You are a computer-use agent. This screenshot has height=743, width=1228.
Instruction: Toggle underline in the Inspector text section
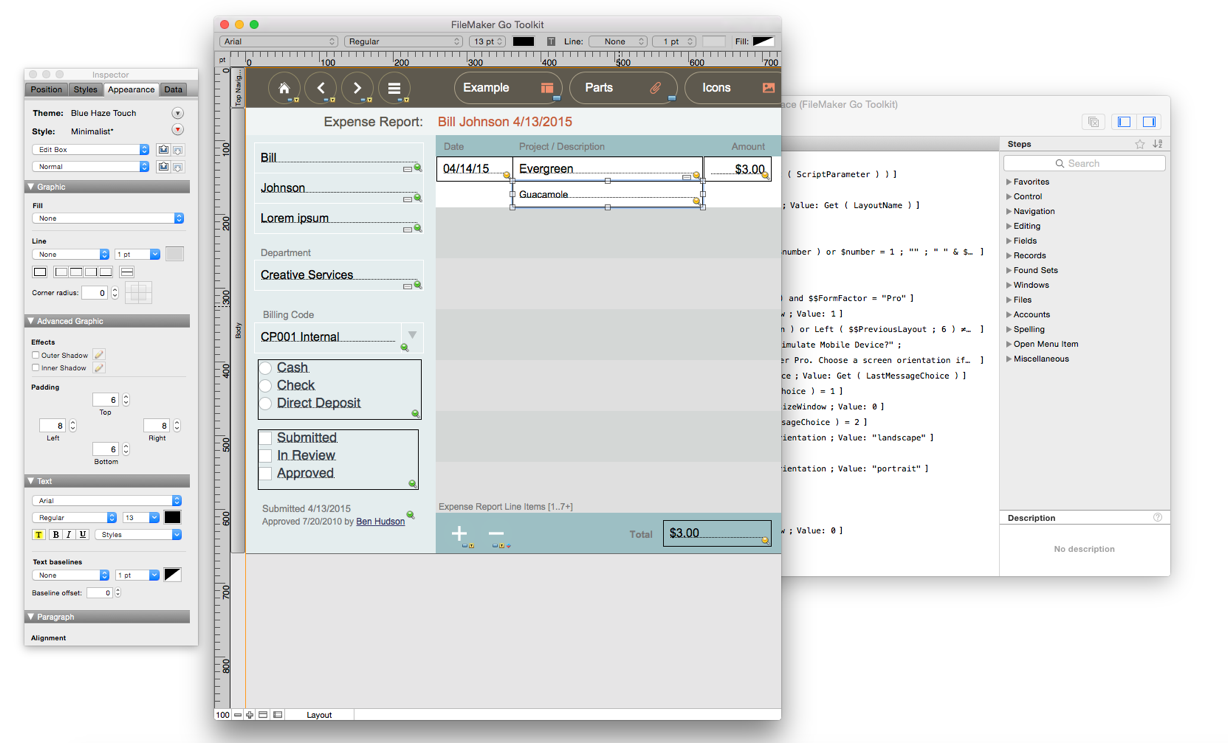tap(83, 535)
